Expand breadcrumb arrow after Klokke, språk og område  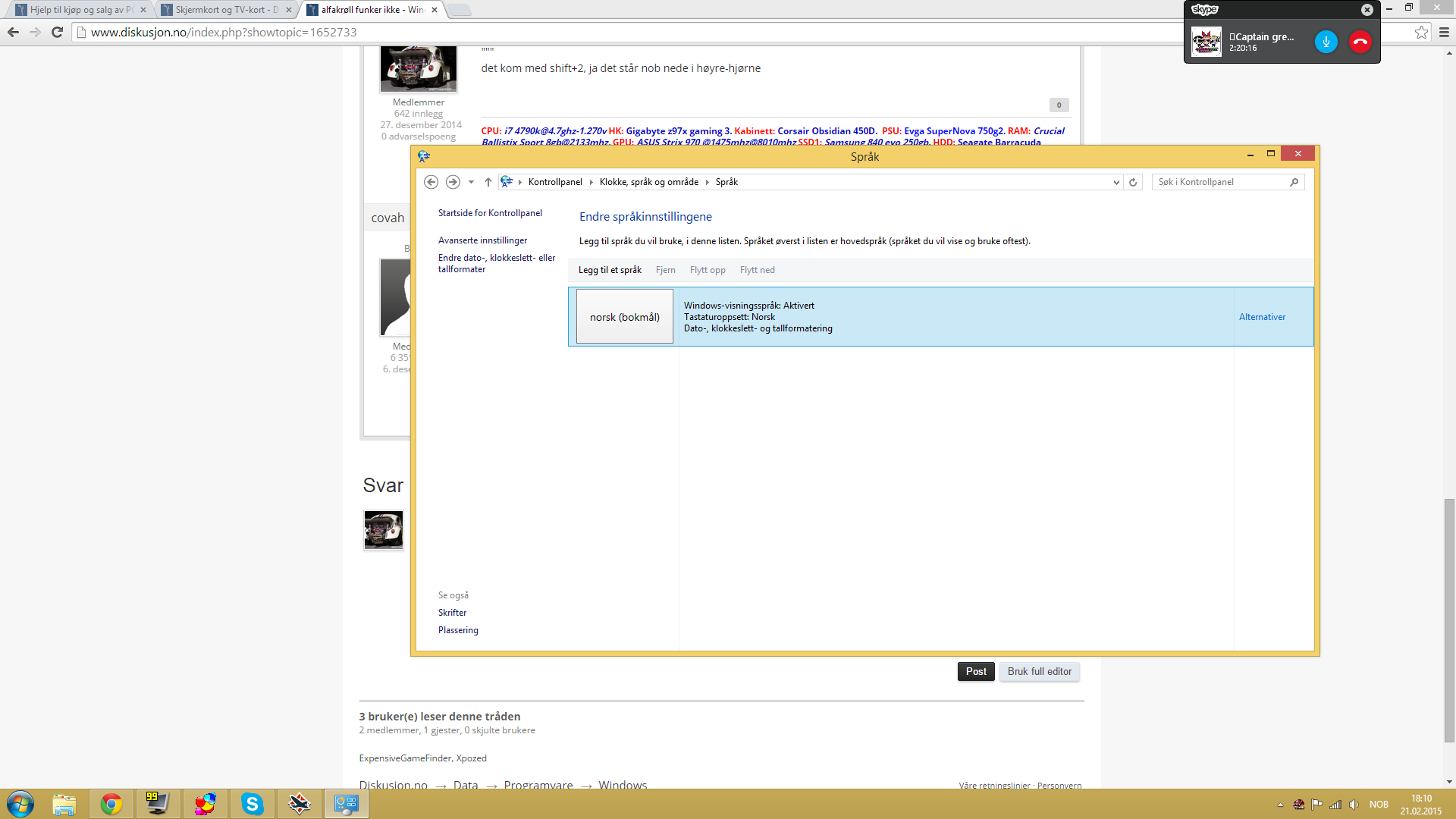[708, 182]
